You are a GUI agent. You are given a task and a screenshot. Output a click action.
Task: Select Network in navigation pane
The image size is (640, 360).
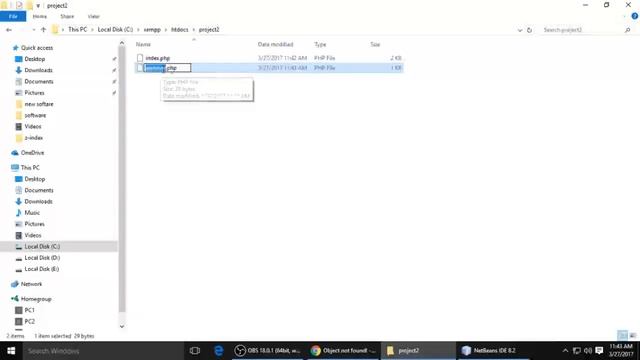click(x=31, y=284)
